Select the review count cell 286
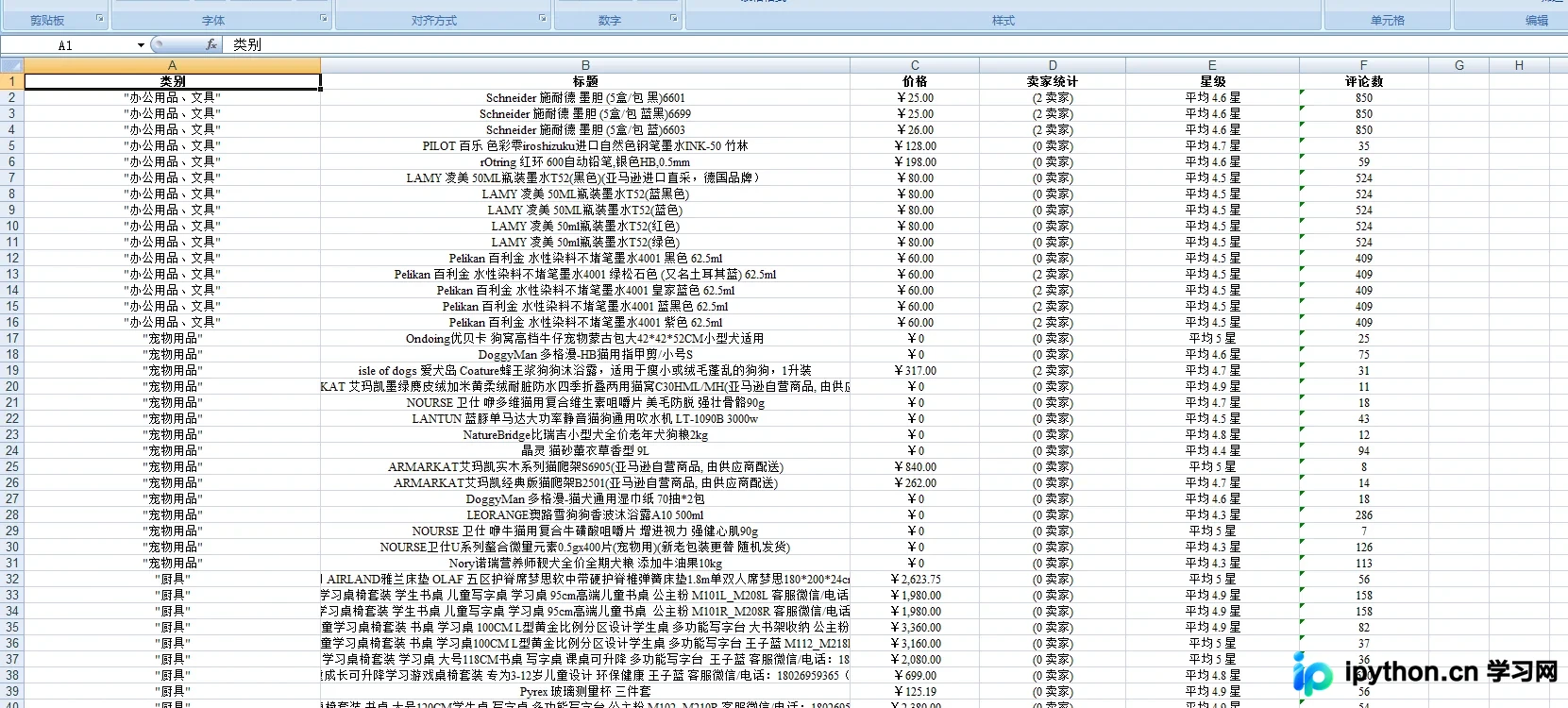This screenshot has width=1568, height=708. (x=1364, y=514)
